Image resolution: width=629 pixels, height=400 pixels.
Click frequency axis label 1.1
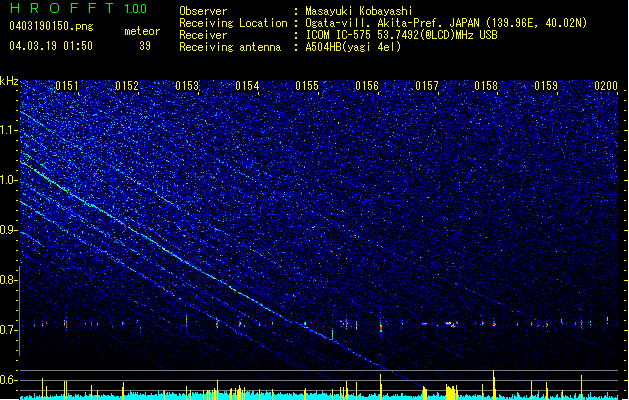[8, 130]
